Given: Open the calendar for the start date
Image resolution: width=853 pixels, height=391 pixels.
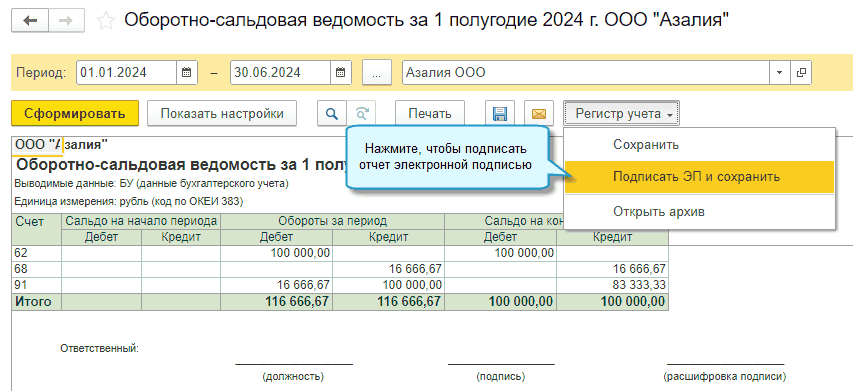Looking at the screenshot, I should (186, 72).
